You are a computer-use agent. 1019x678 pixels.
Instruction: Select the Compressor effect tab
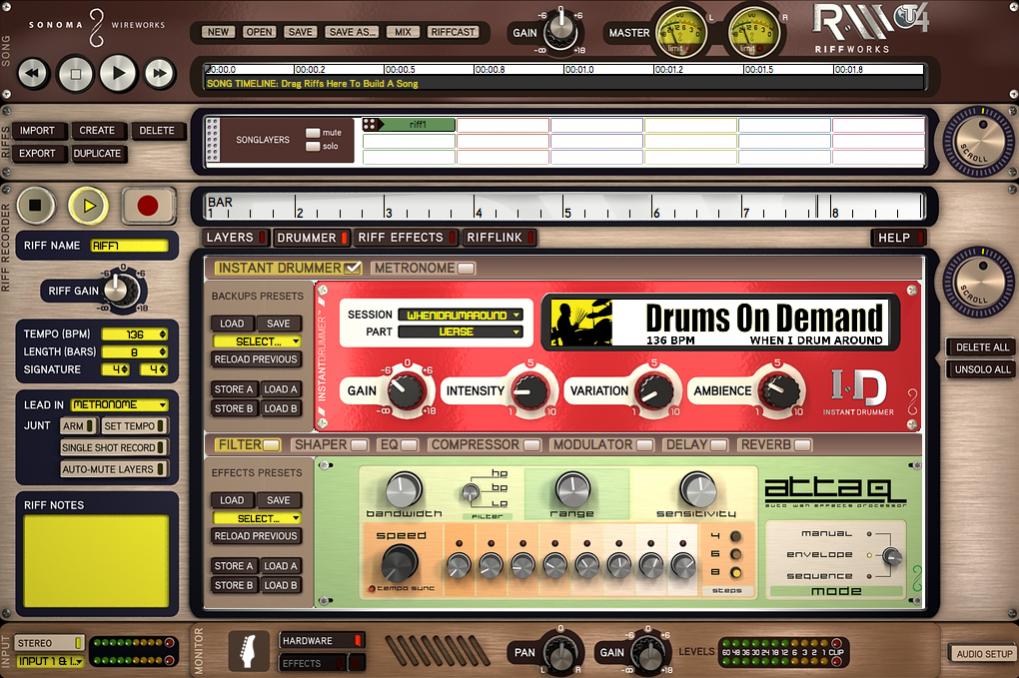pos(484,445)
